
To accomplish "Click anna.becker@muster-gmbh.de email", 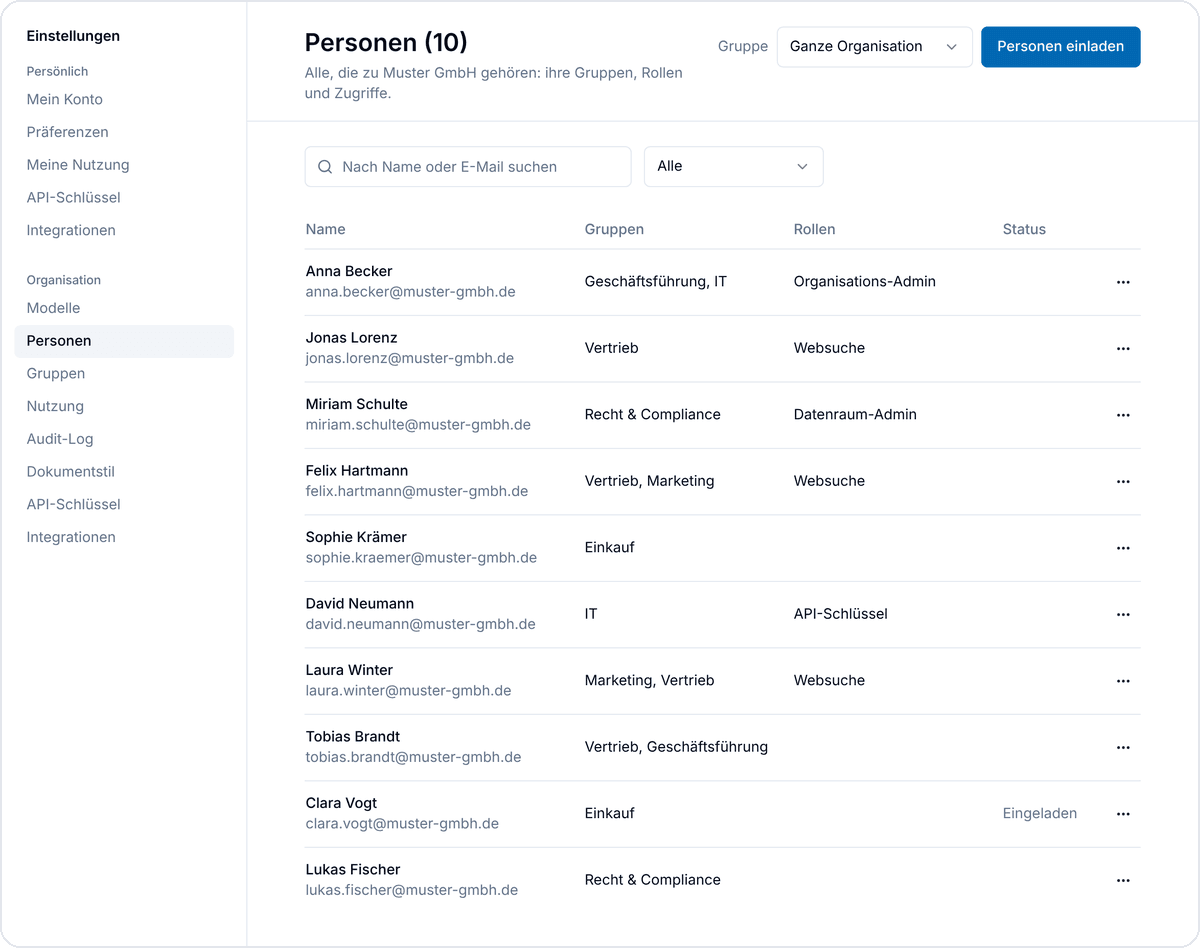I will coord(411,292).
